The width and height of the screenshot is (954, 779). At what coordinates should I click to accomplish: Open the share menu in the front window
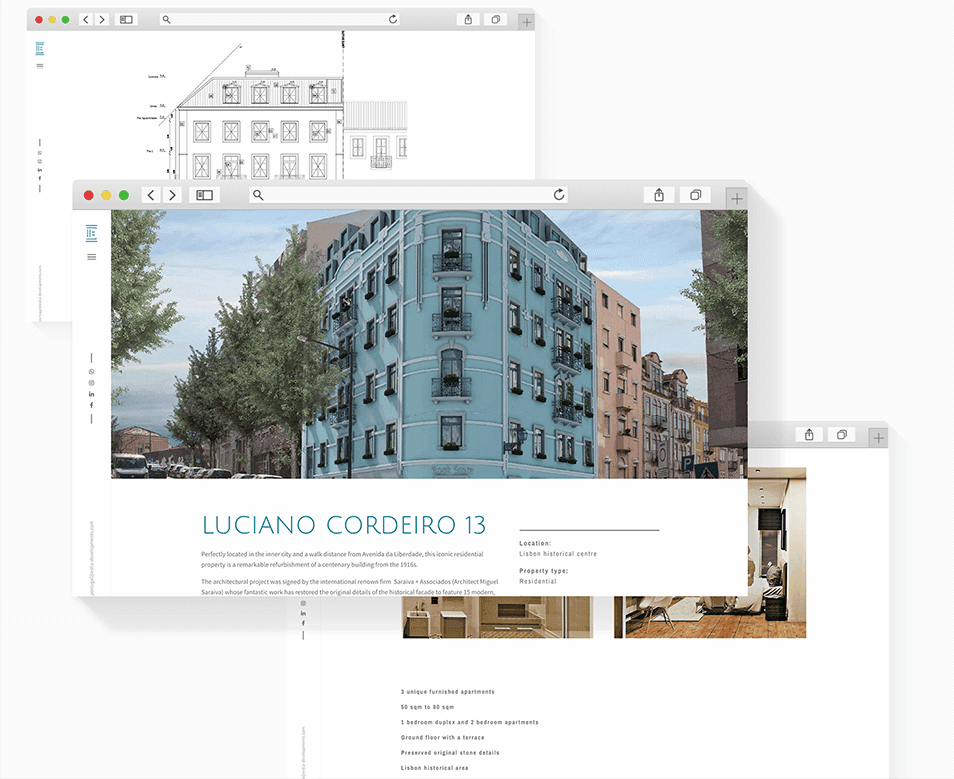660,195
